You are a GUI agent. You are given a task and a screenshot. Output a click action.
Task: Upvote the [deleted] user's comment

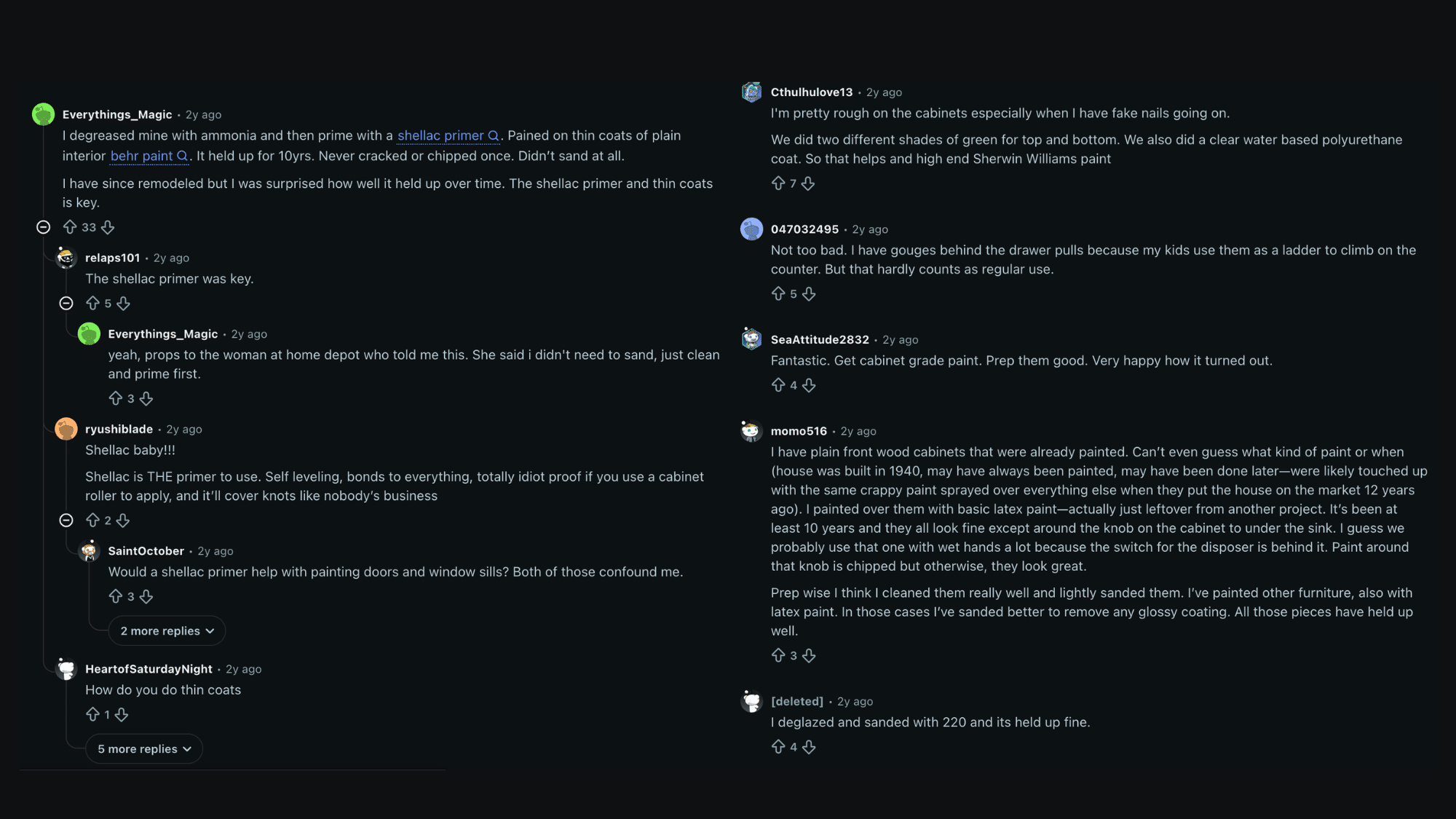778,747
